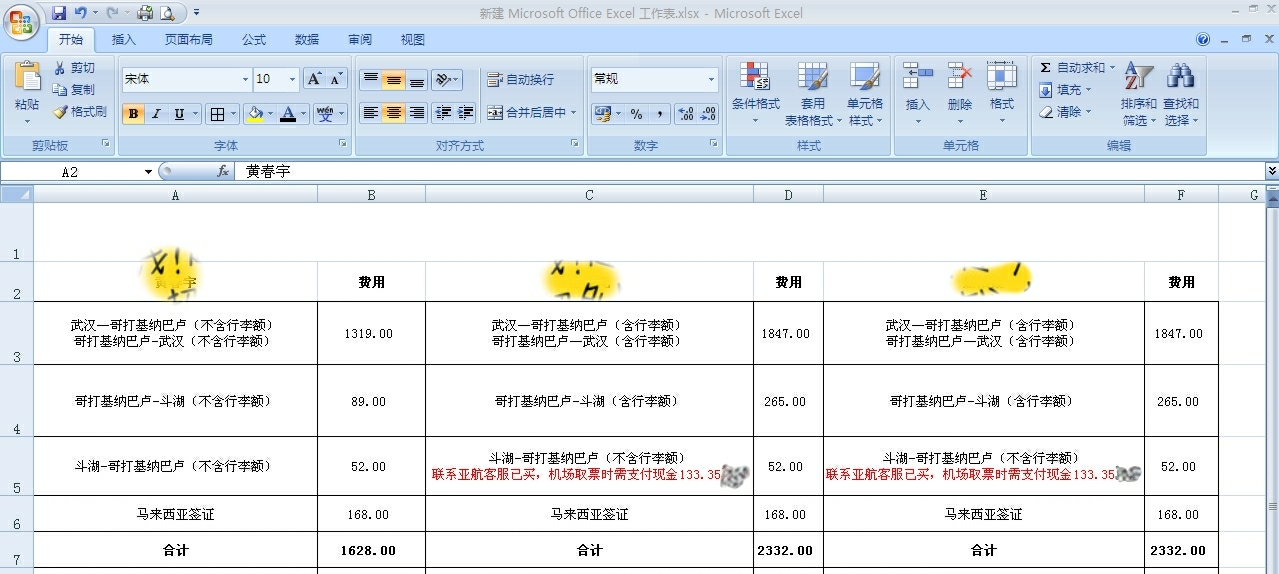Viewport: 1279px width, 574px height.
Task: Open the Name Box dropdown arrow
Action: pos(148,172)
